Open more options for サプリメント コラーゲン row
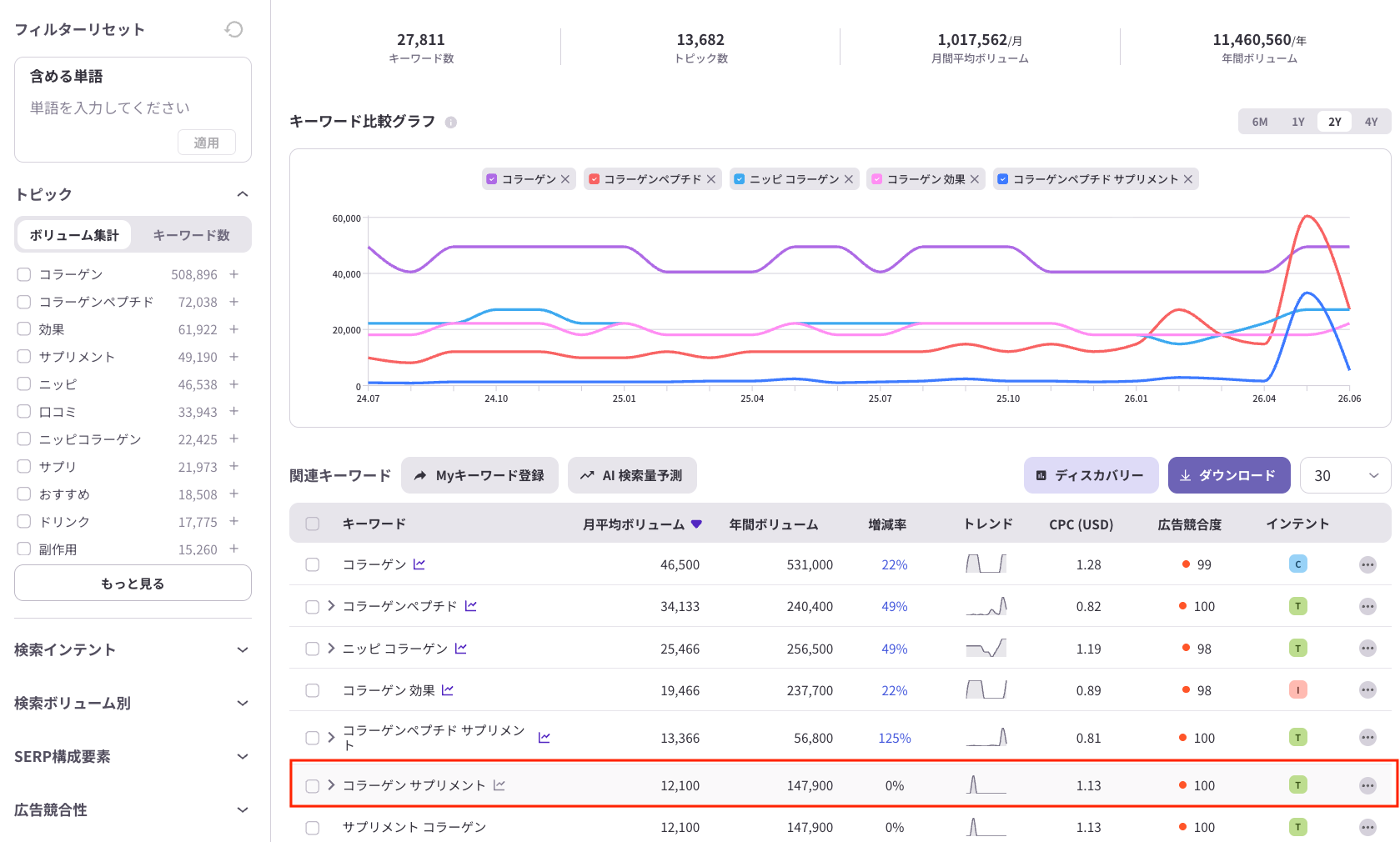 [1367, 827]
